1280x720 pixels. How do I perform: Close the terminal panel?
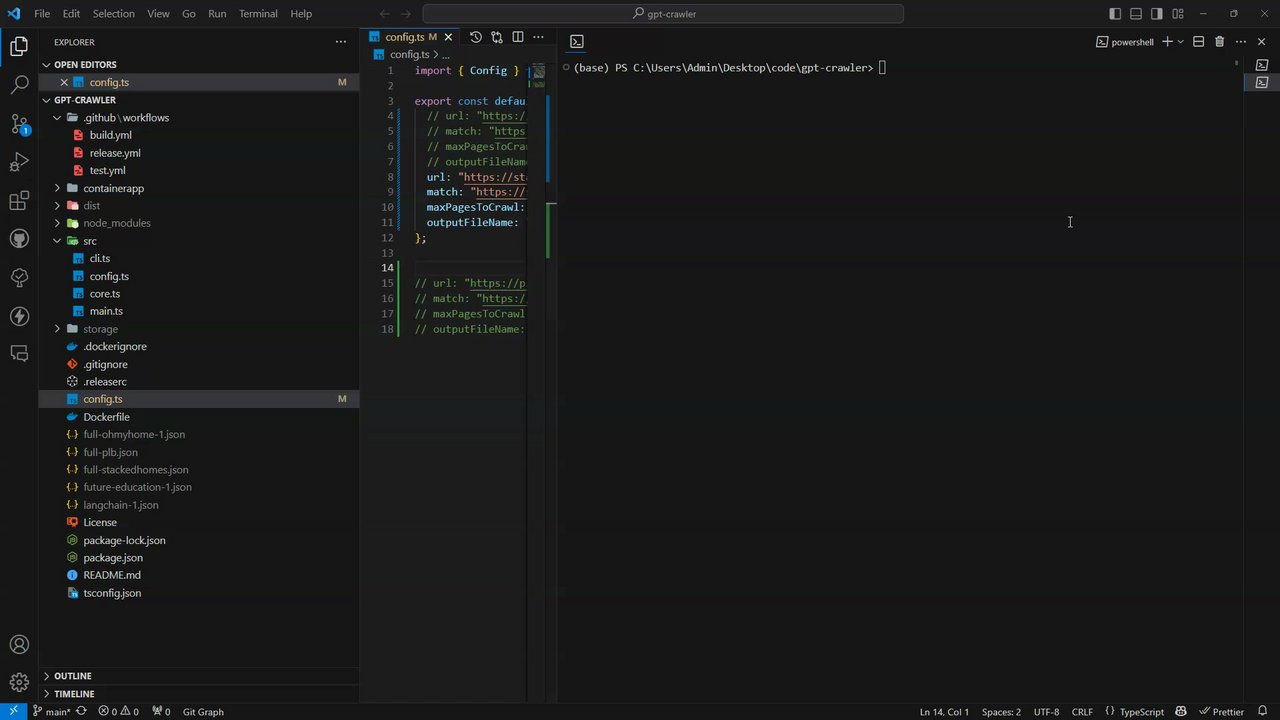(x=1262, y=42)
